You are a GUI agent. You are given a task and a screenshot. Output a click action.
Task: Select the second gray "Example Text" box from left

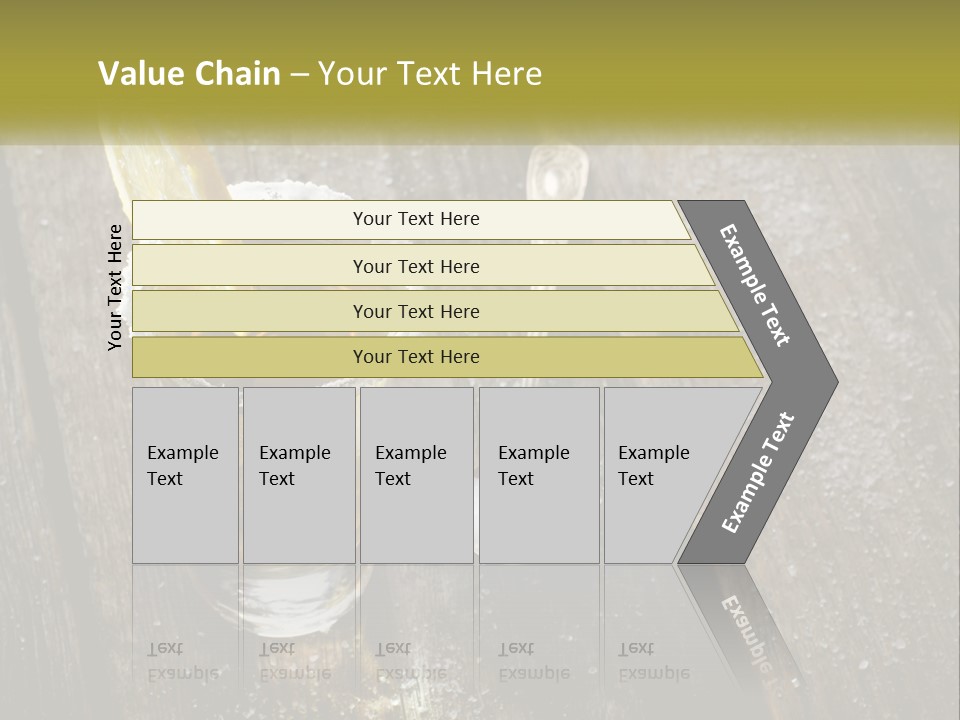click(x=299, y=475)
